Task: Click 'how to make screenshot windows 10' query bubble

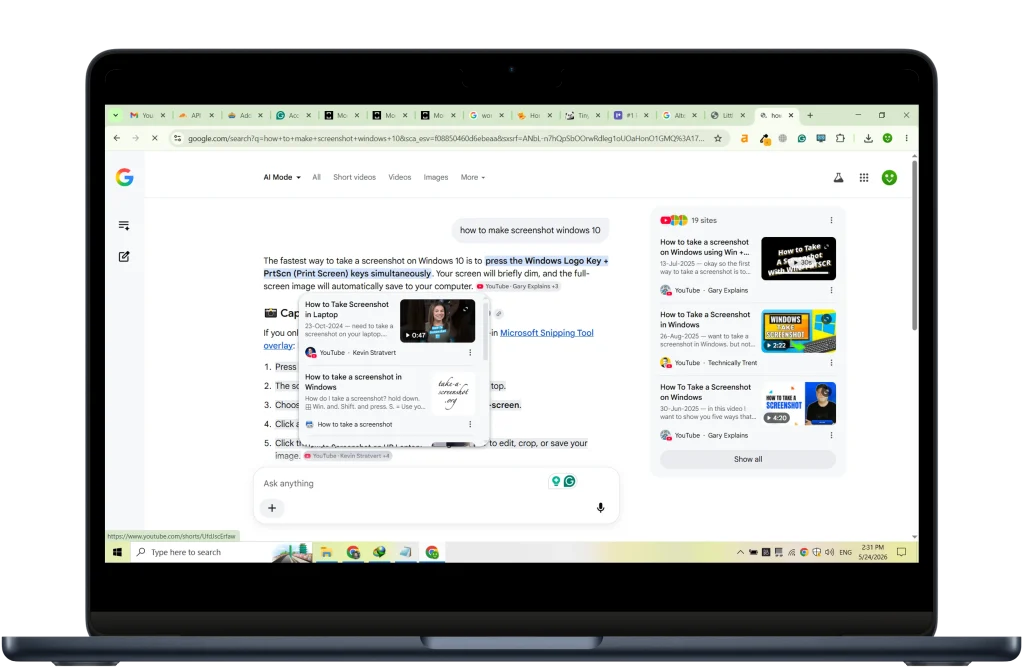Action: (x=530, y=231)
